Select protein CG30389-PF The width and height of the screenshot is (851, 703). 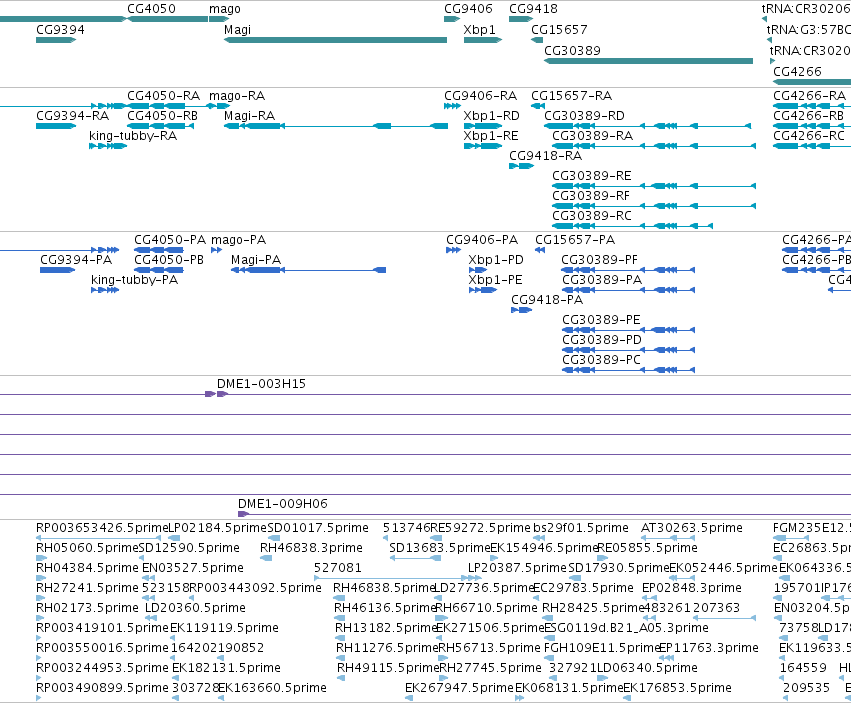click(x=628, y=270)
